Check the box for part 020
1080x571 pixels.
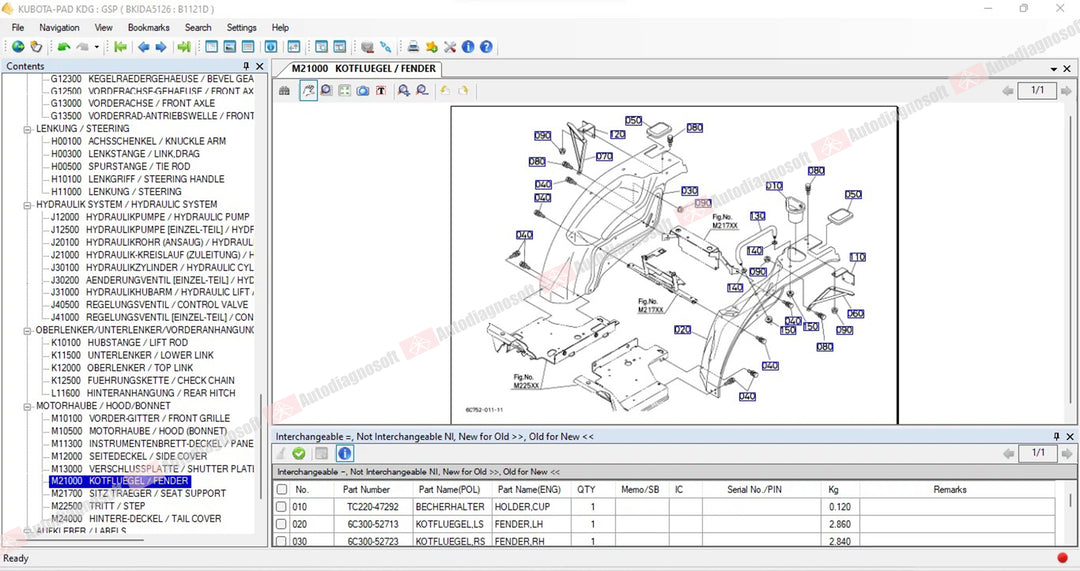(282, 524)
